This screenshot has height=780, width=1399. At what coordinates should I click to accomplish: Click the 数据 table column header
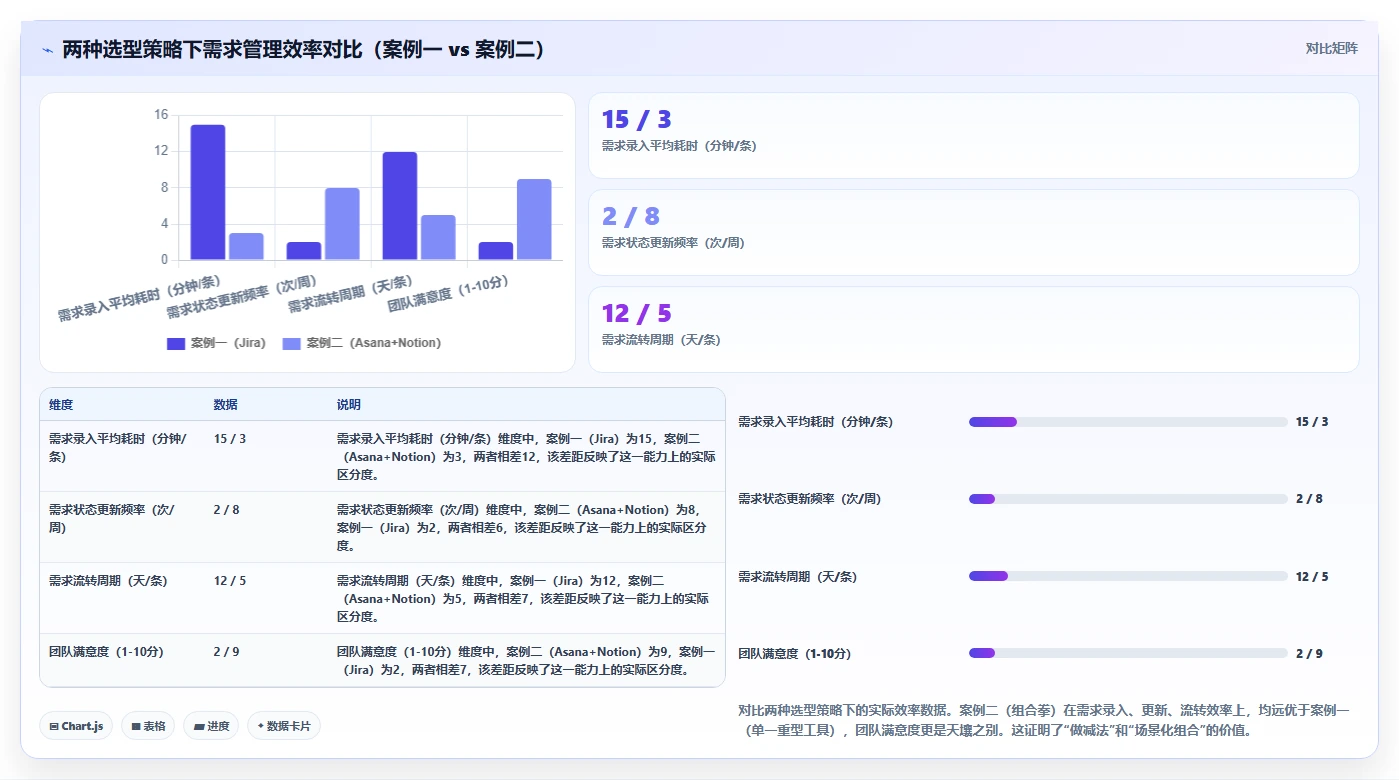pos(226,405)
